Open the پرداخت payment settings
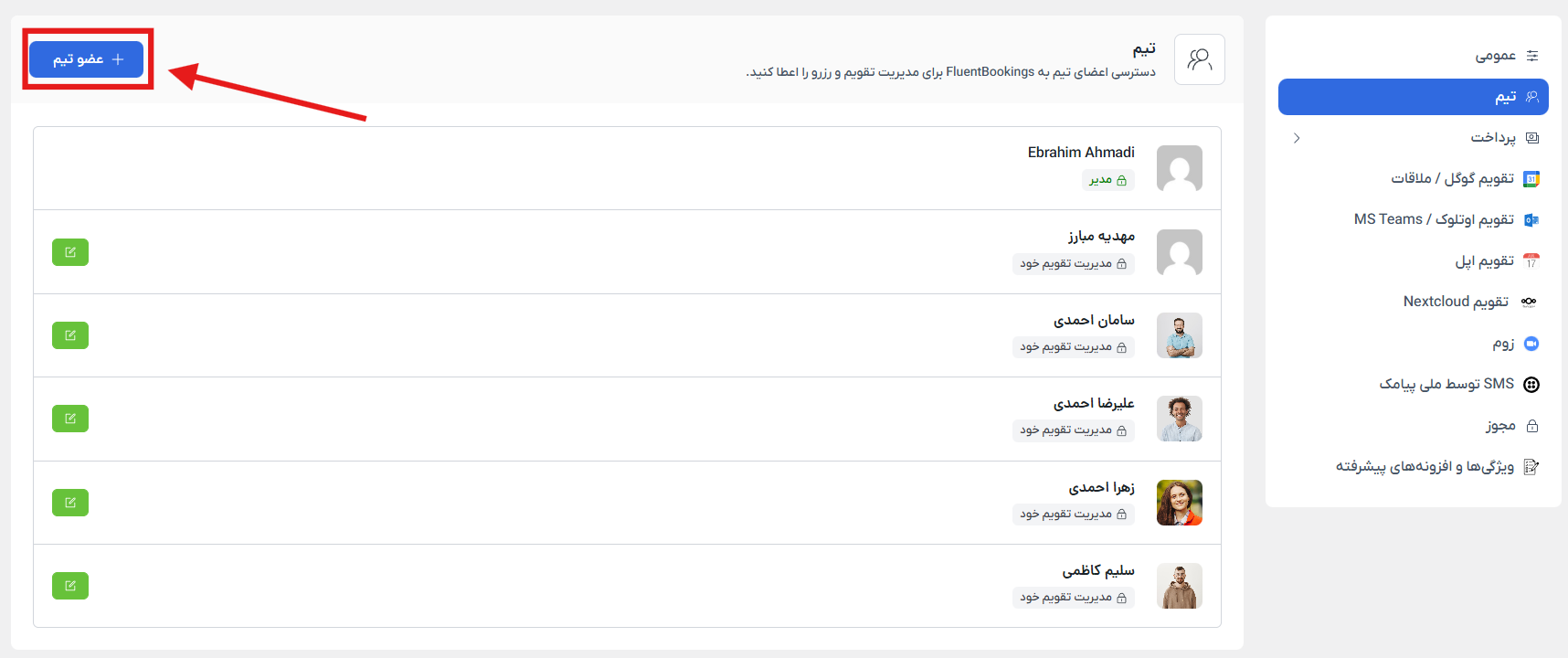1568x658 pixels. pyautogui.click(x=1493, y=138)
